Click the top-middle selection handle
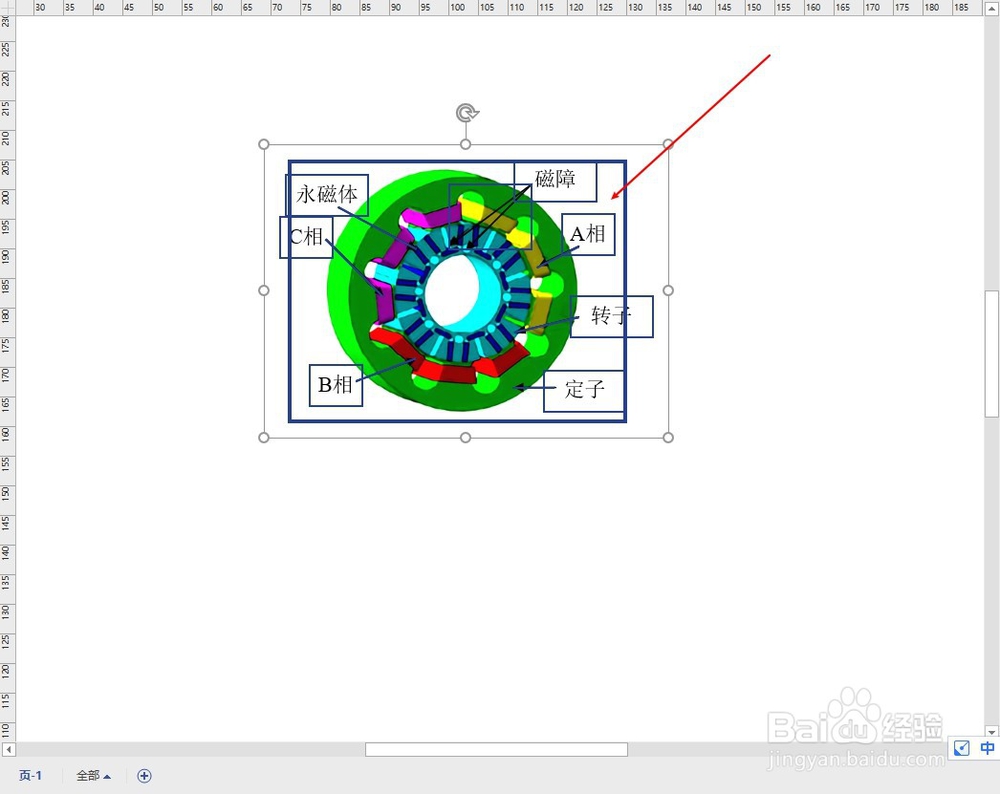 coord(466,145)
